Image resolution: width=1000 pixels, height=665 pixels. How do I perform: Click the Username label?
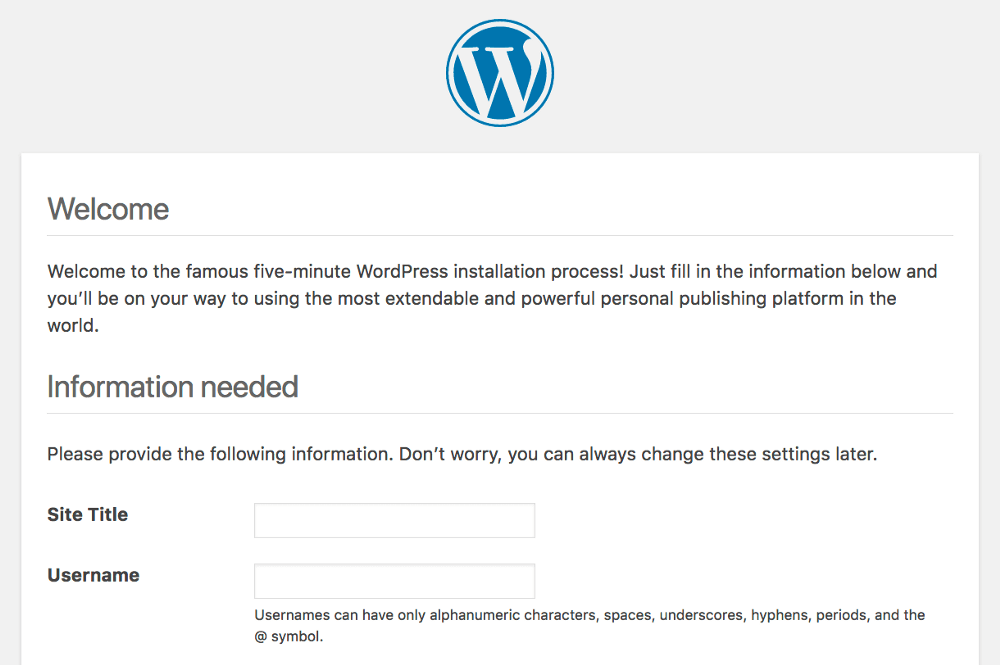(x=93, y=575)
